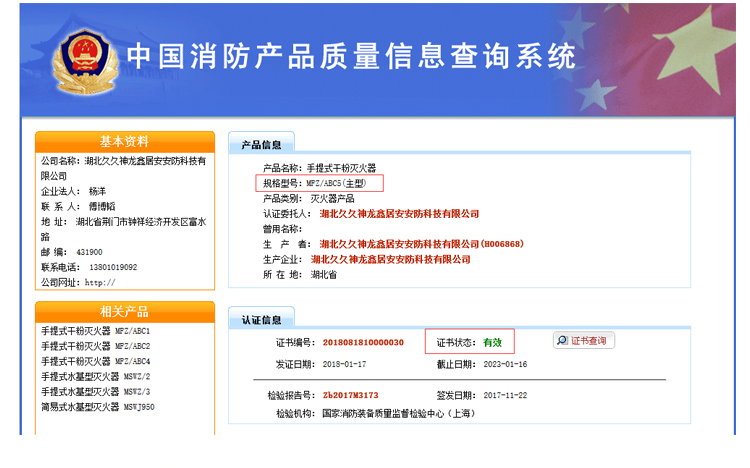Click the 相关产品 panel header
The image size is (750, 468).
coord(124,312)
